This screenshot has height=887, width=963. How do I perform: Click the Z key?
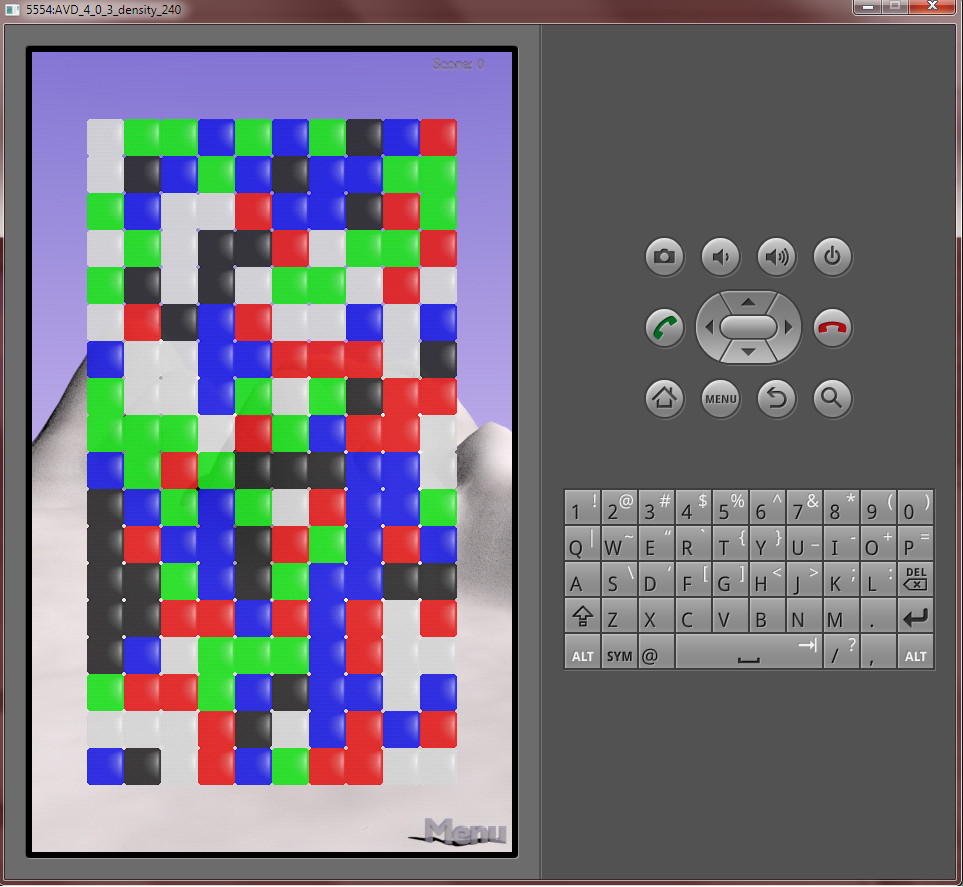[x=619, y=615]
